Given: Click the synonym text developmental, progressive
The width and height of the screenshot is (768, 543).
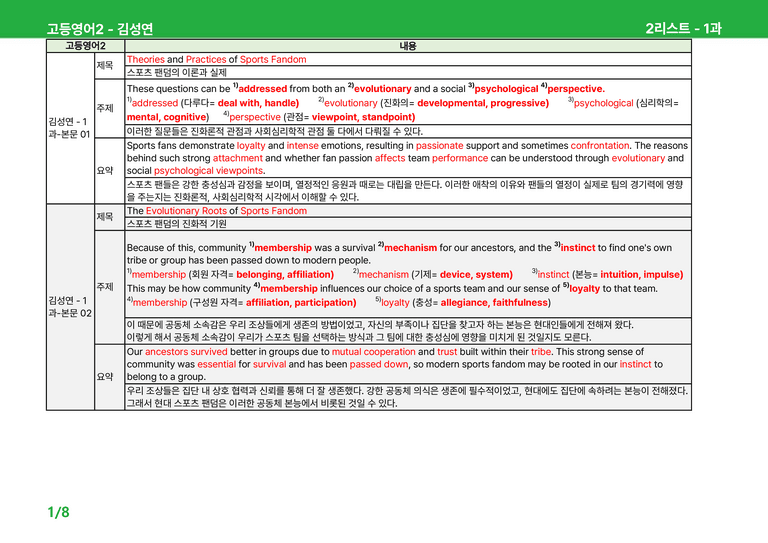Looking at the screenshot, I should 482,103.
